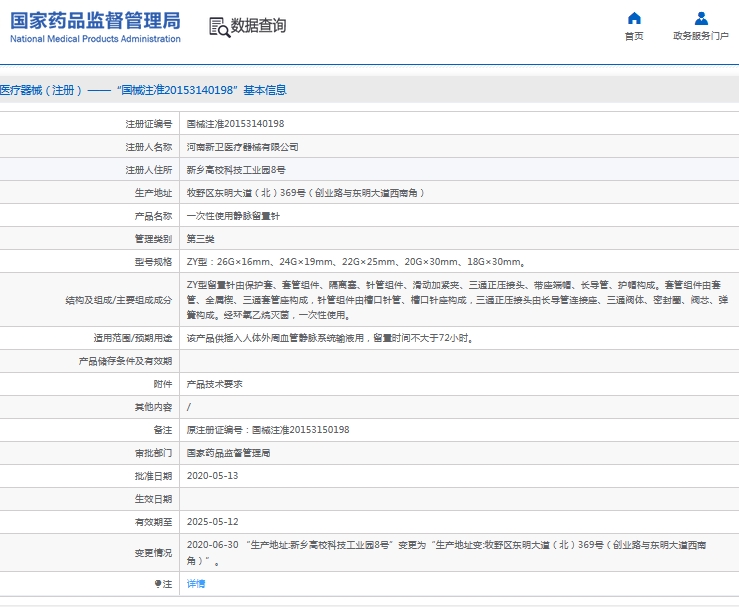Click the structure description paragraph
The height and width of the screenshot is (607, 739).
click(457, 300)
